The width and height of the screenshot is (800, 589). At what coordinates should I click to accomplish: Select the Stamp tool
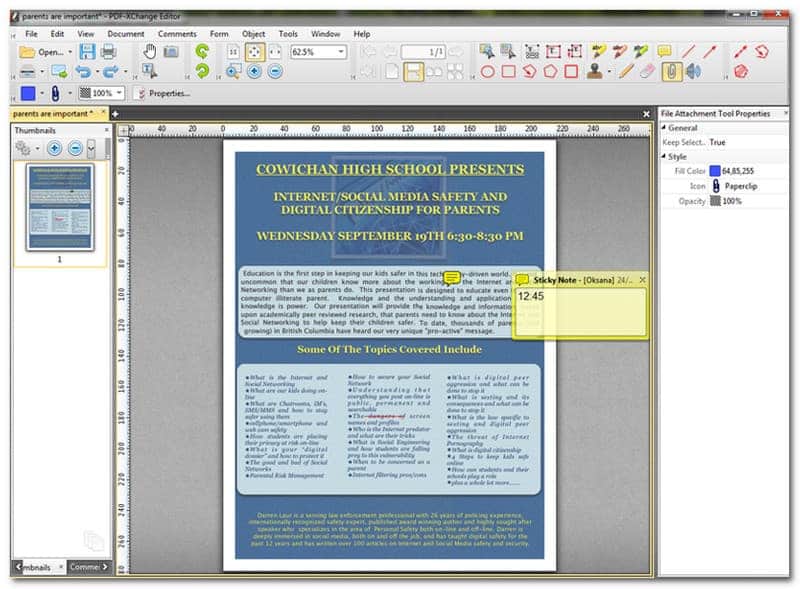[x=596, y=71]
